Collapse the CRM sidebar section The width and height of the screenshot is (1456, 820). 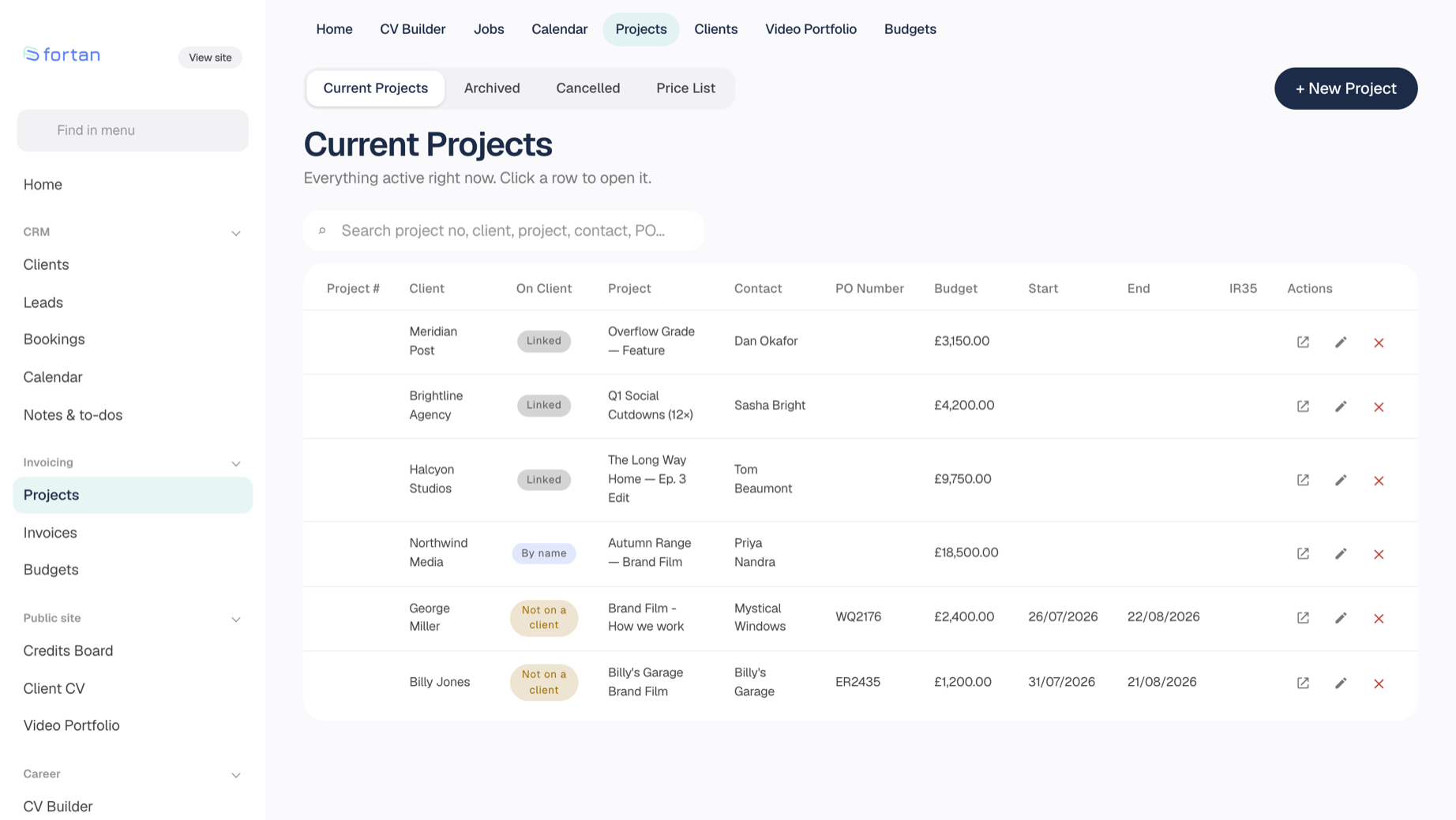point(235,233)
